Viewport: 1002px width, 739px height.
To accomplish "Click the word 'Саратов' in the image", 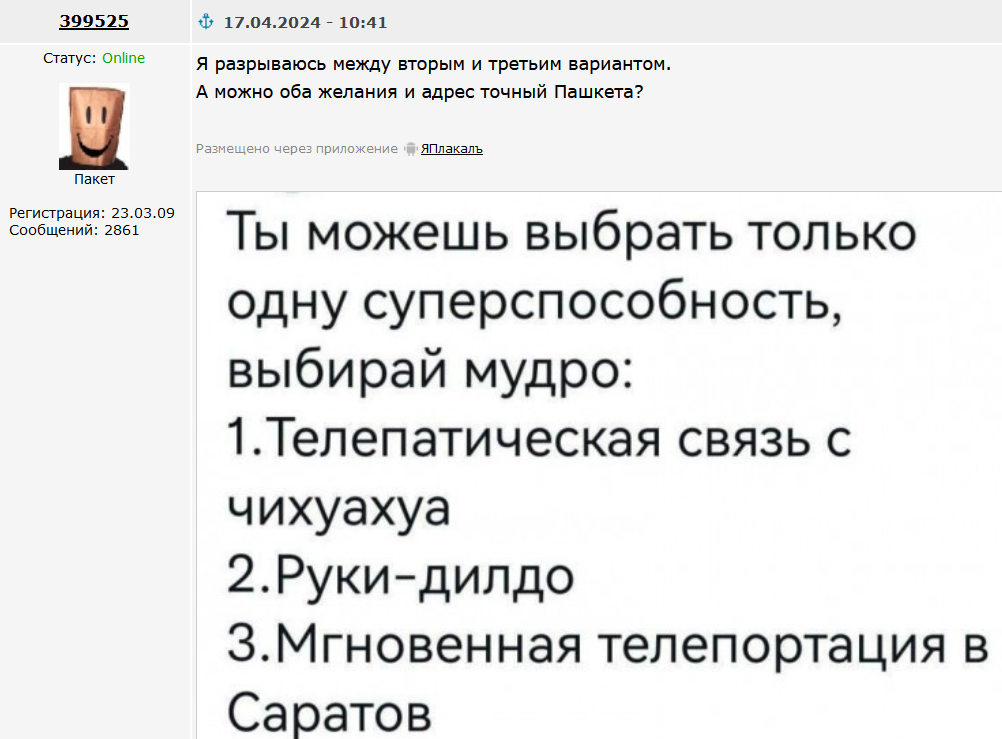I will (330, 713).
